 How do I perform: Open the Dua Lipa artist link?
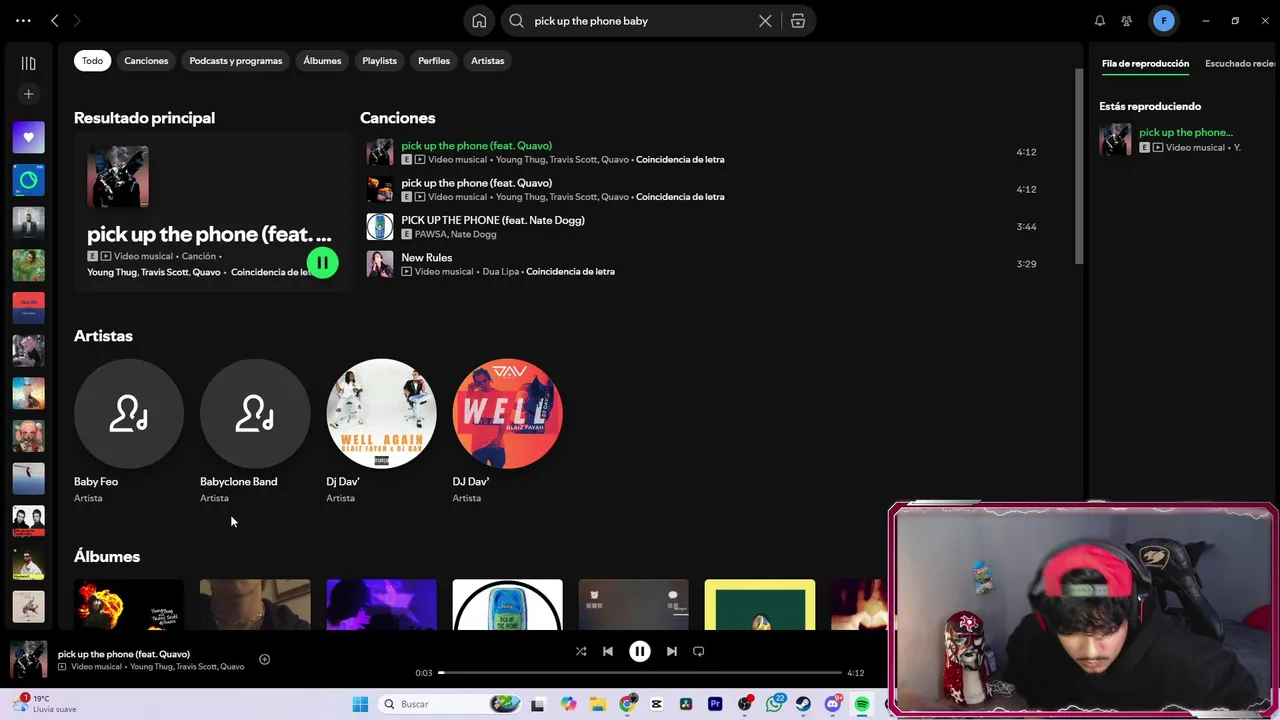(502, 272)
